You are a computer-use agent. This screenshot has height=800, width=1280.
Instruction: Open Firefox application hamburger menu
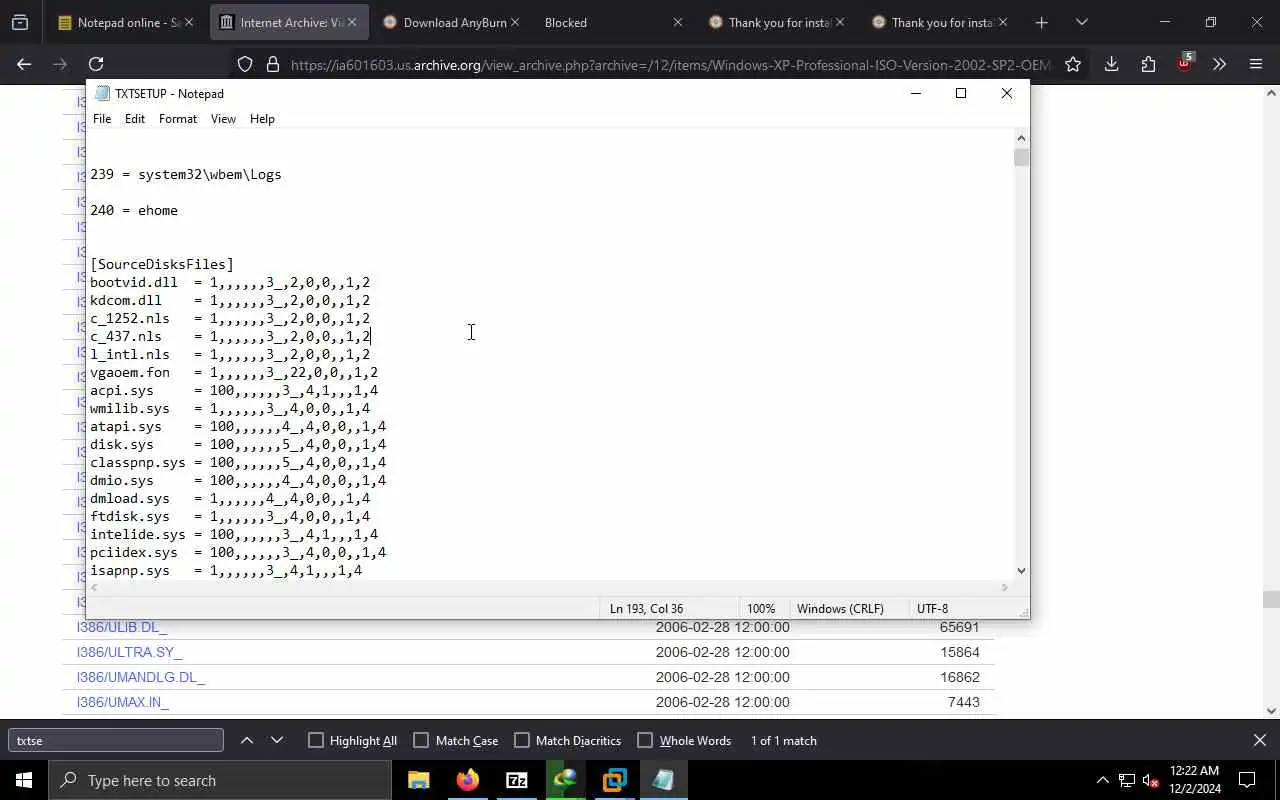[1256, 64]
